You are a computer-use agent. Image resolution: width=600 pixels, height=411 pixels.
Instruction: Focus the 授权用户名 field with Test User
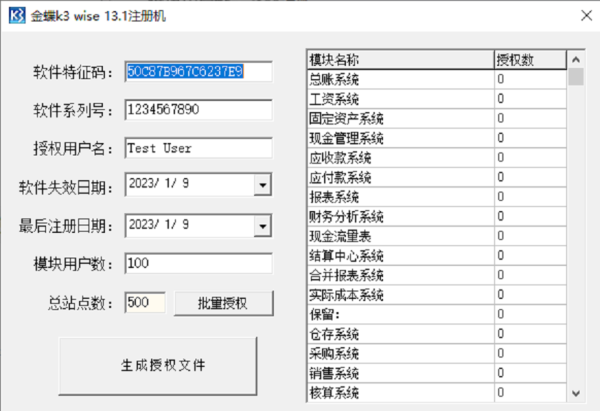[199, 148]
